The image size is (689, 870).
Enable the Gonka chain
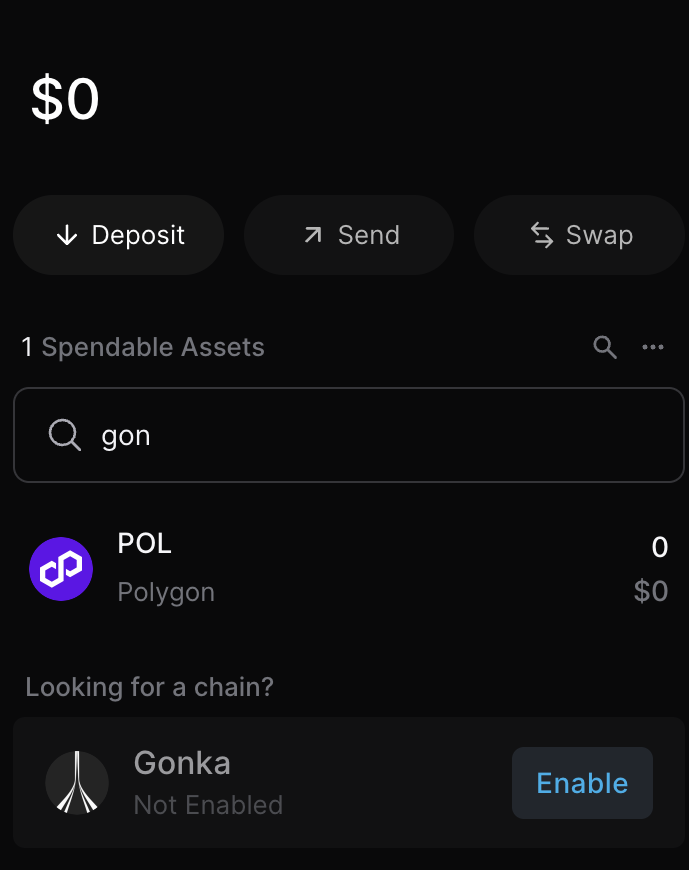pyautogui.click(x=582, y=782)
